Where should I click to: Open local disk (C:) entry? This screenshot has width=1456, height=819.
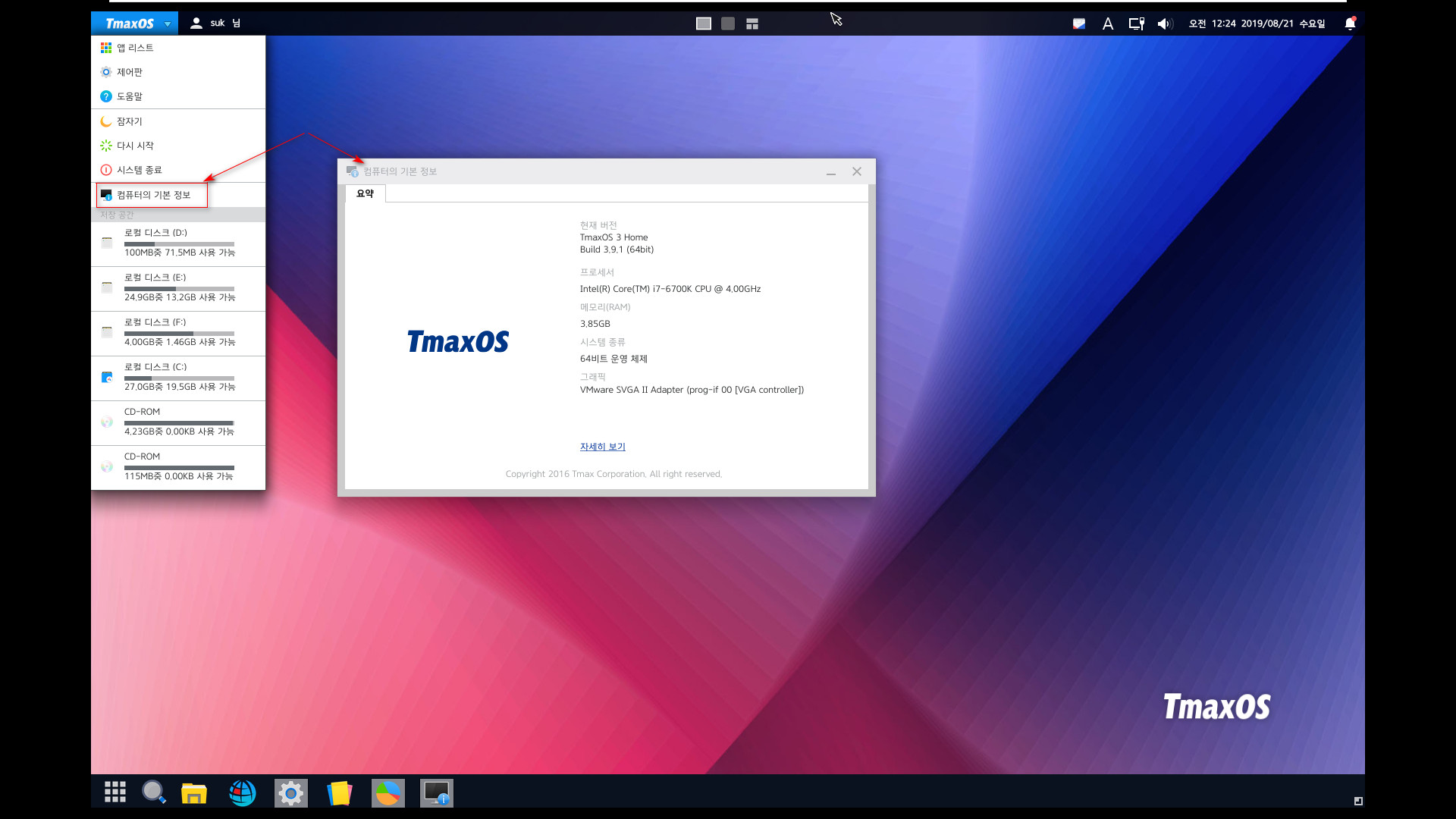[x=178, y=378]
